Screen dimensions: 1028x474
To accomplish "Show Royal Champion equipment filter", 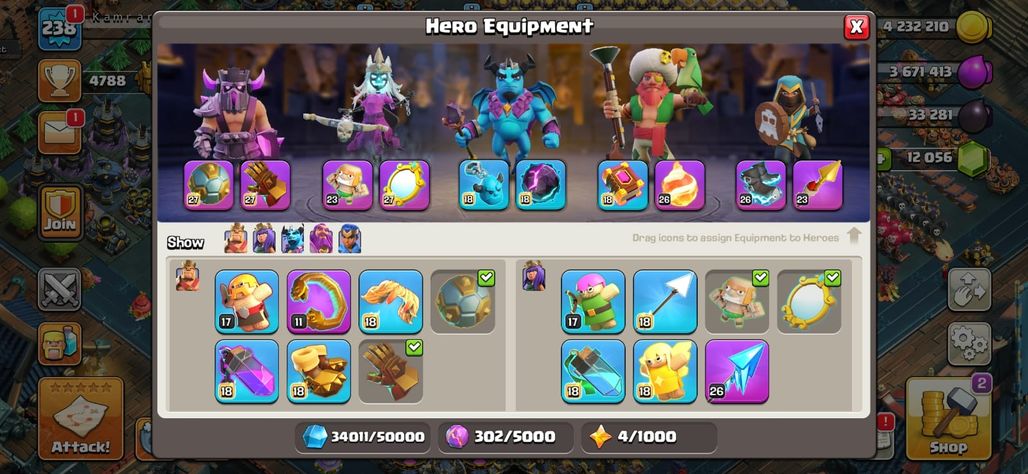I will click(x=349, y=239).
